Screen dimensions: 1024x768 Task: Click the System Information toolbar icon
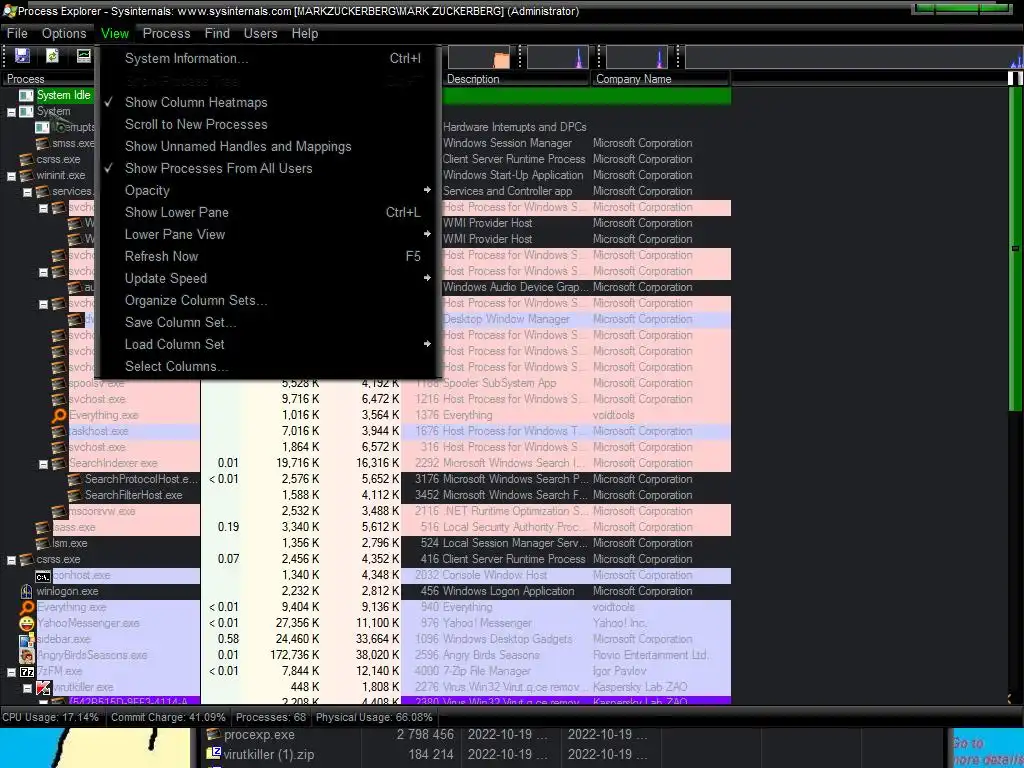[x=84, y=56]
